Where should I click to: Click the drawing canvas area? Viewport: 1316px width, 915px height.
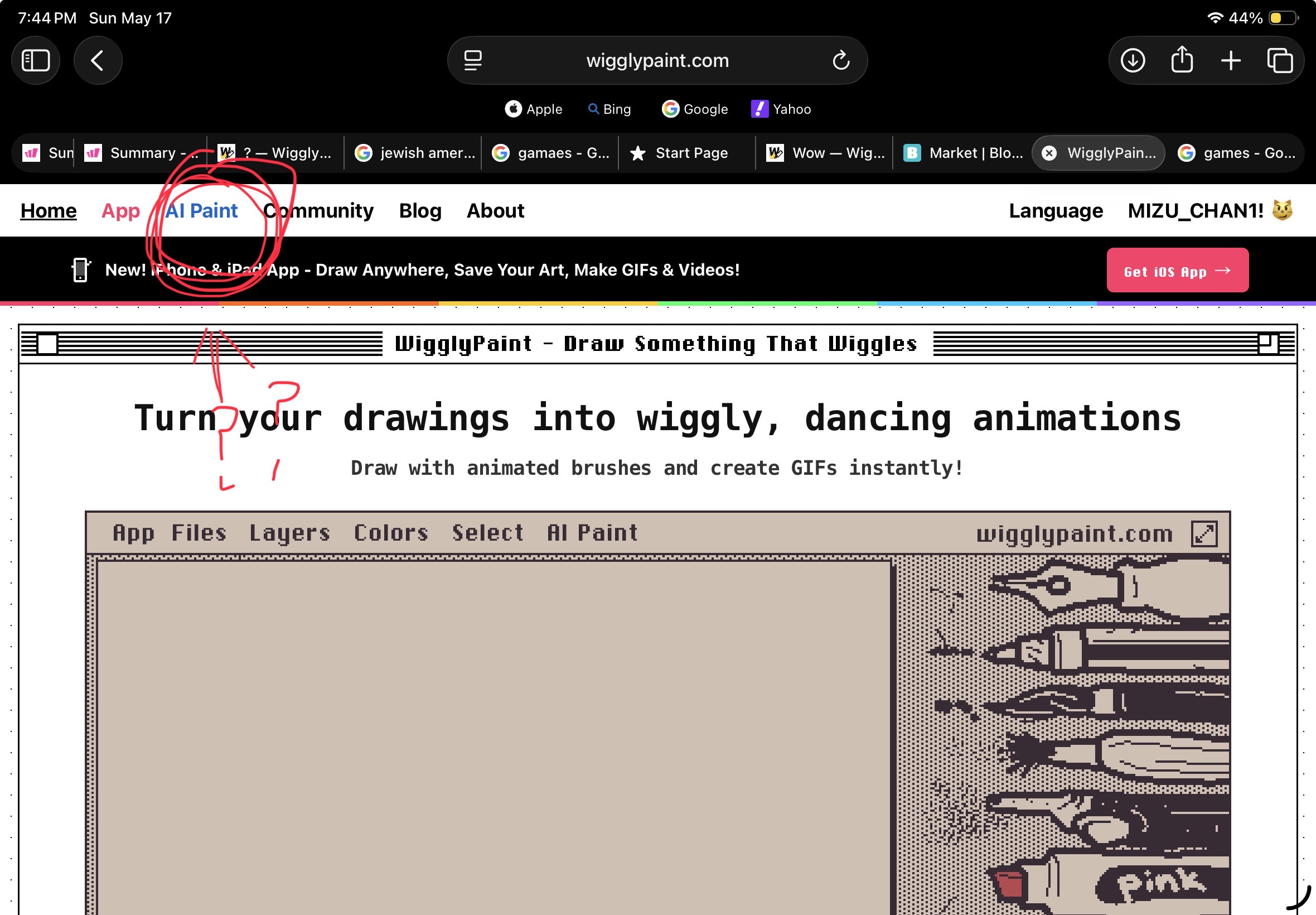tap(493, 738)
